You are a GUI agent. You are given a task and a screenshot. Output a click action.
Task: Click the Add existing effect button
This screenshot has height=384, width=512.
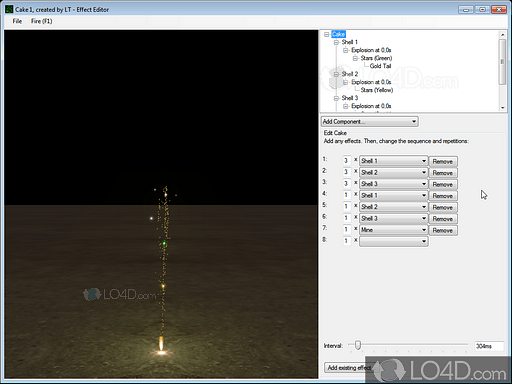pyautogui.click(x=349, y=368)
